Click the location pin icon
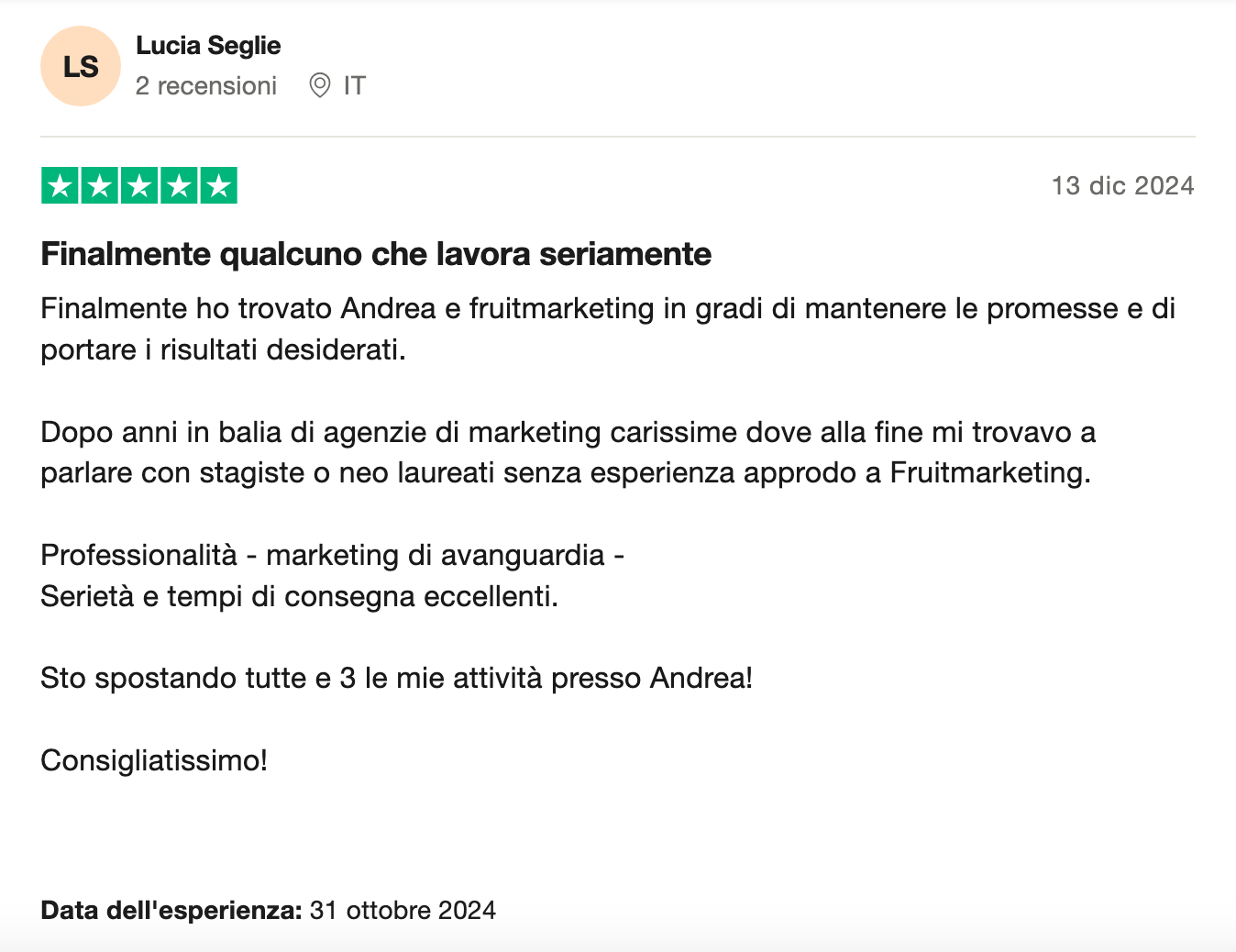Screen dimensions: 1236x952 click(319, 85)
